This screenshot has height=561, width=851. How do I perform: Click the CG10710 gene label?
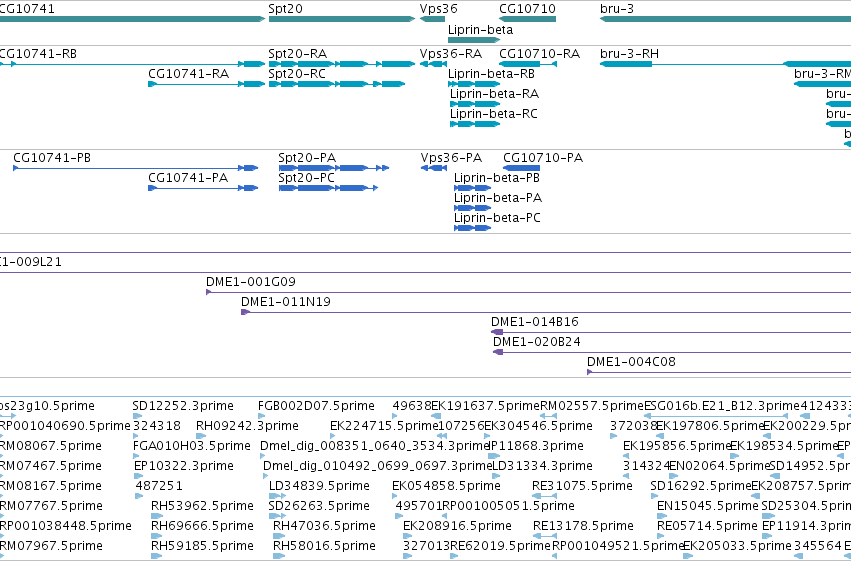(x=528, y=9)
